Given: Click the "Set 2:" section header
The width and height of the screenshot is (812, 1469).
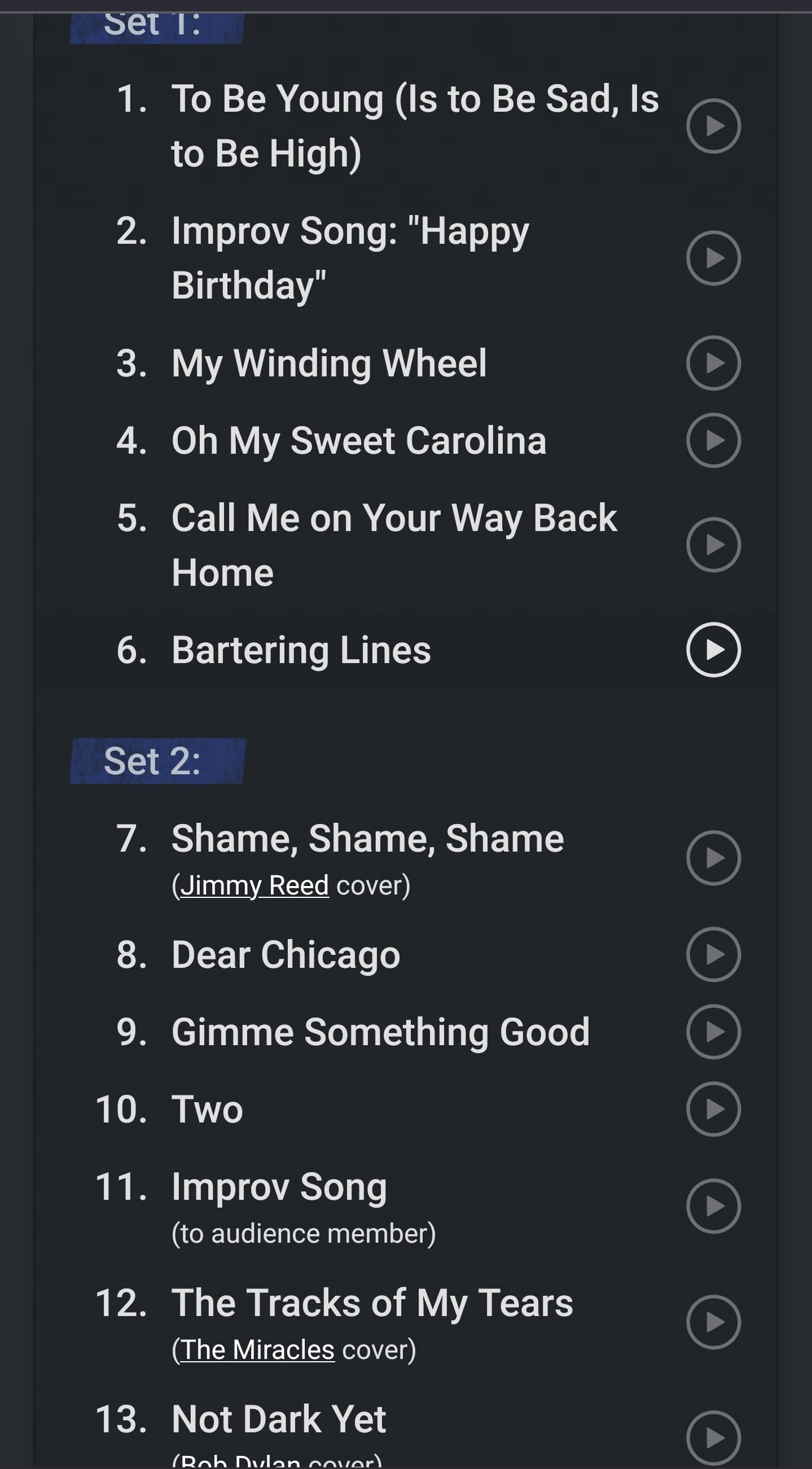Looking at the screenshot, I should [x=152, y=761].
